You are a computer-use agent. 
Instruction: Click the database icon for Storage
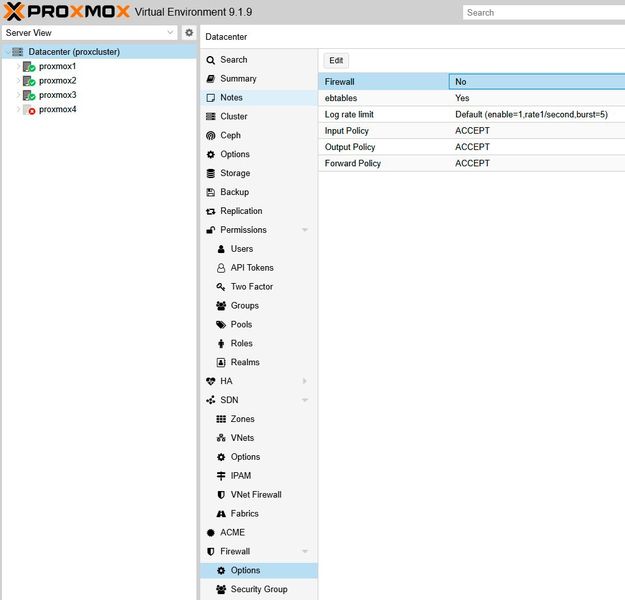click(x=210, y=173)
